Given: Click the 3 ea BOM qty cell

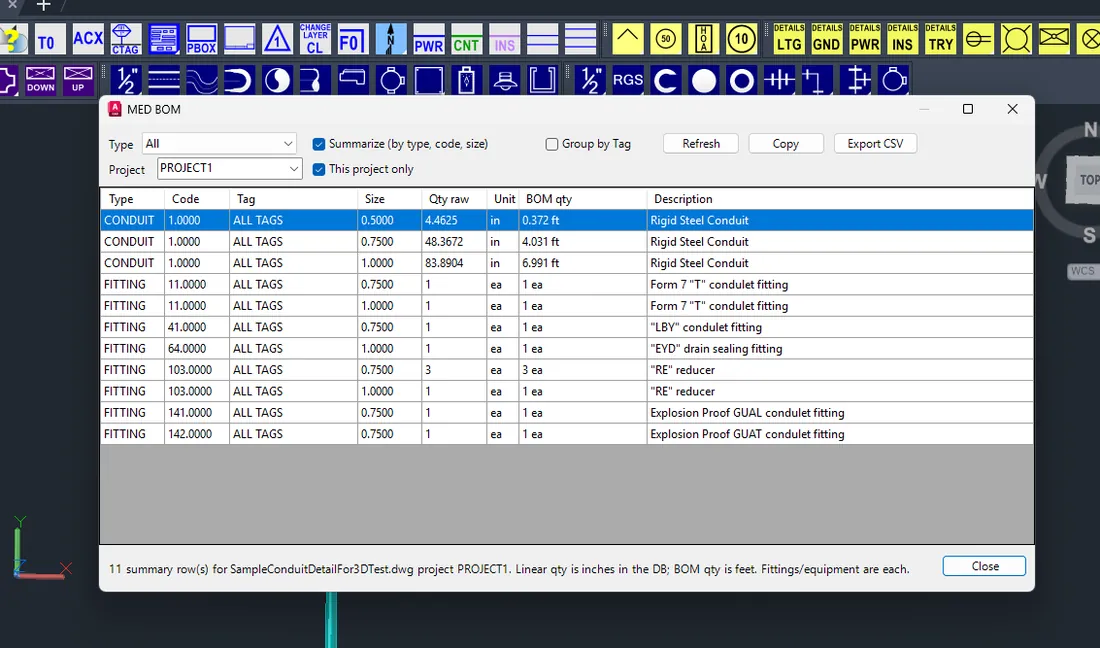Looking at the screenshot, I should tap(582, 370).
